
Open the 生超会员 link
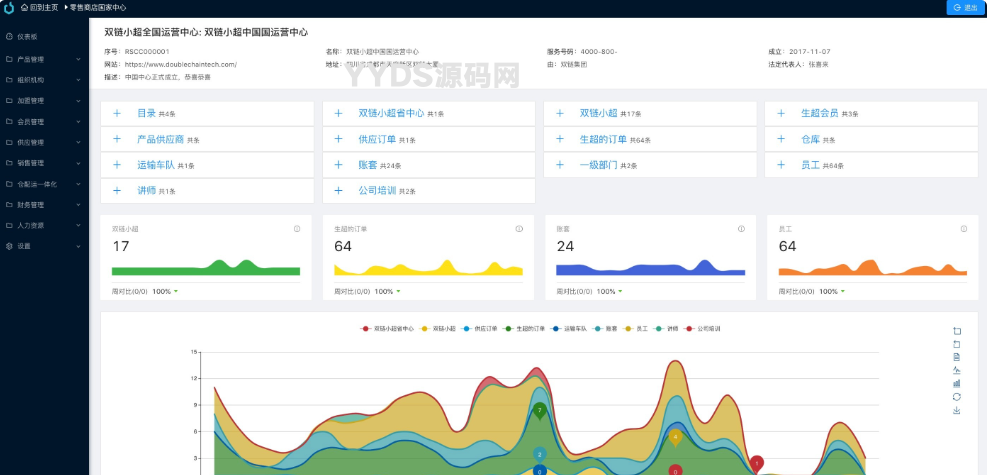(x=819, y=114)
